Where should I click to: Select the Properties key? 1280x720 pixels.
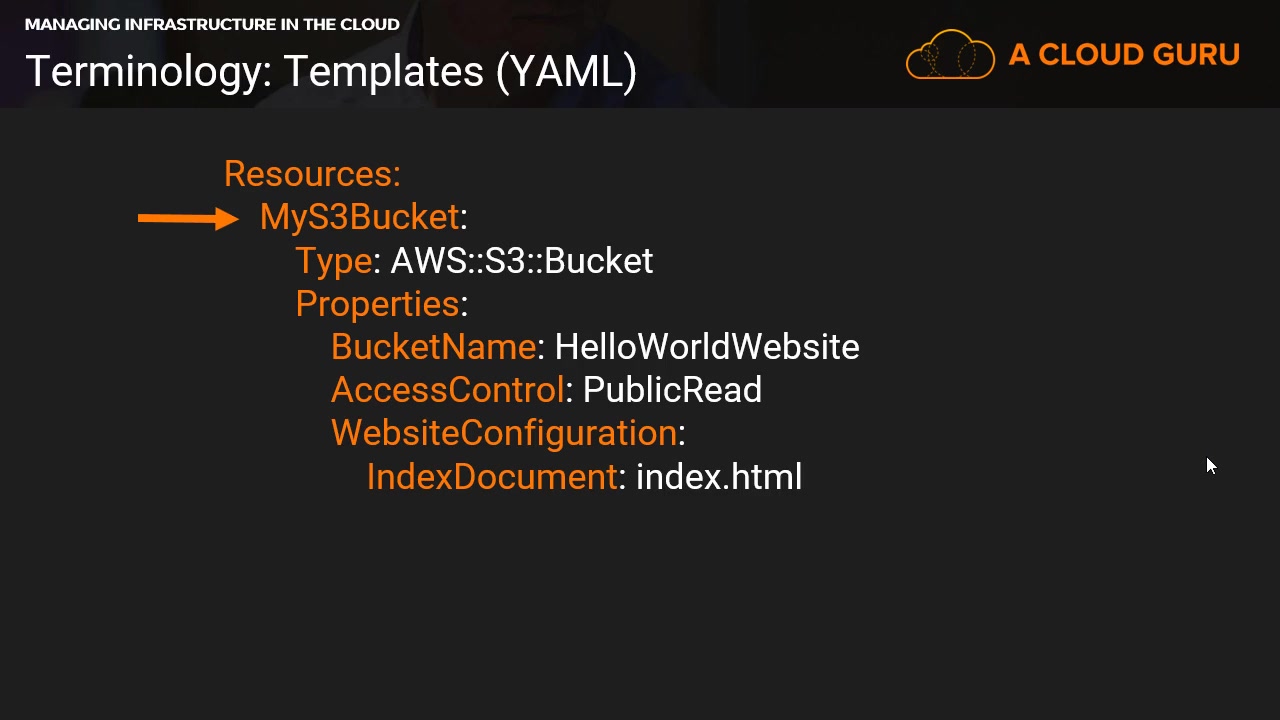377,304
